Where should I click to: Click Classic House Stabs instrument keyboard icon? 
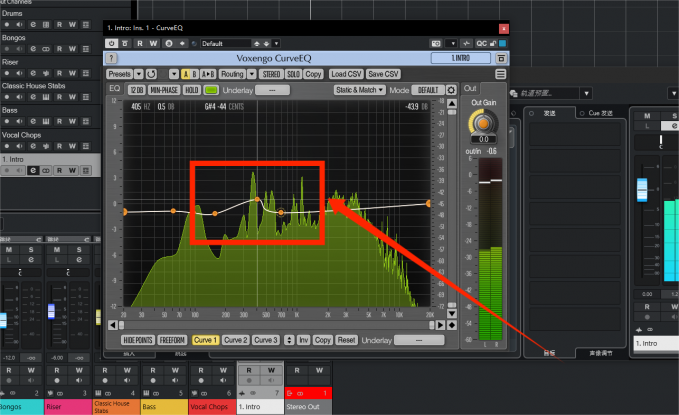click(x=45, y=97)
